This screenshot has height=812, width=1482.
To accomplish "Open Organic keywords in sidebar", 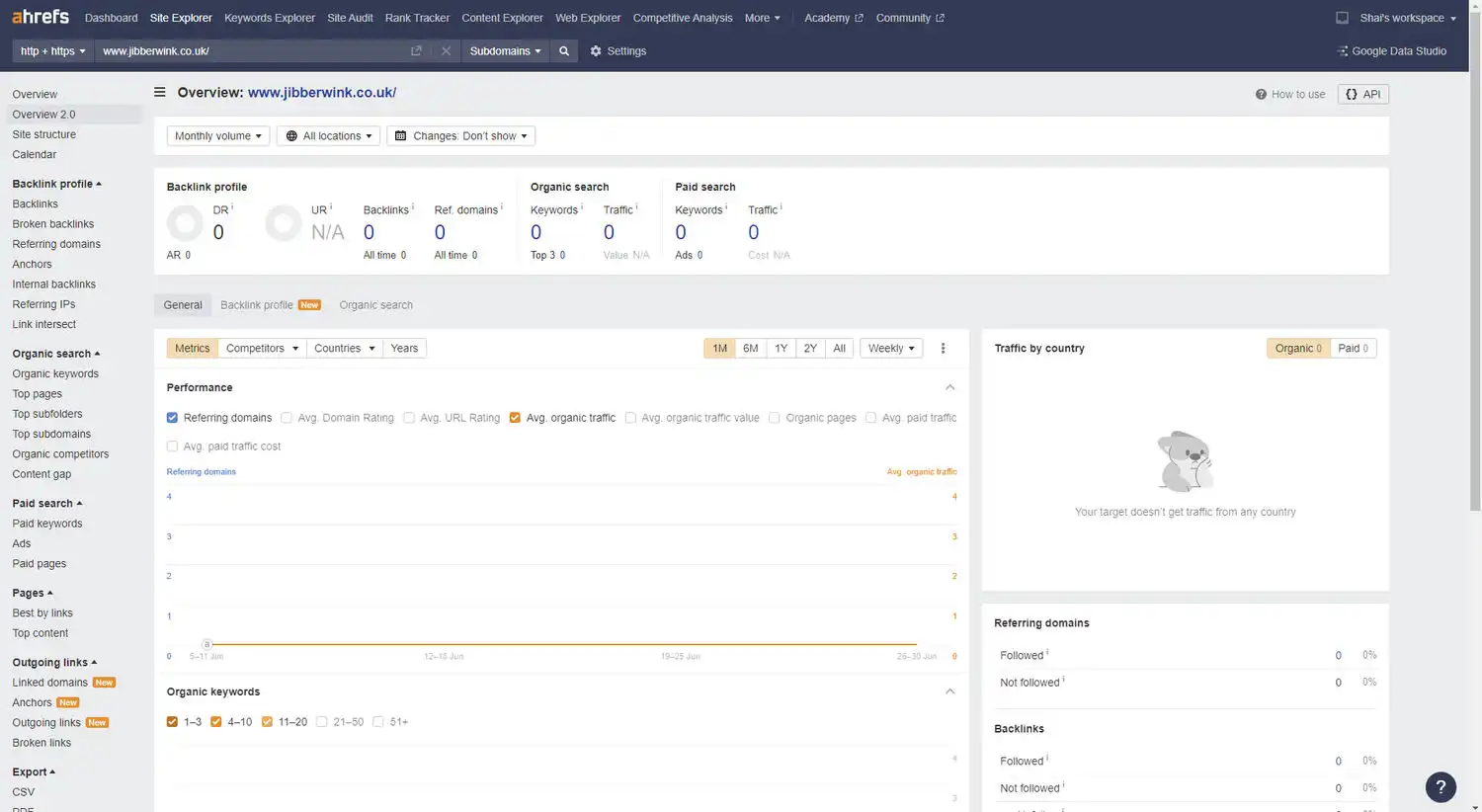I will 55,373.
